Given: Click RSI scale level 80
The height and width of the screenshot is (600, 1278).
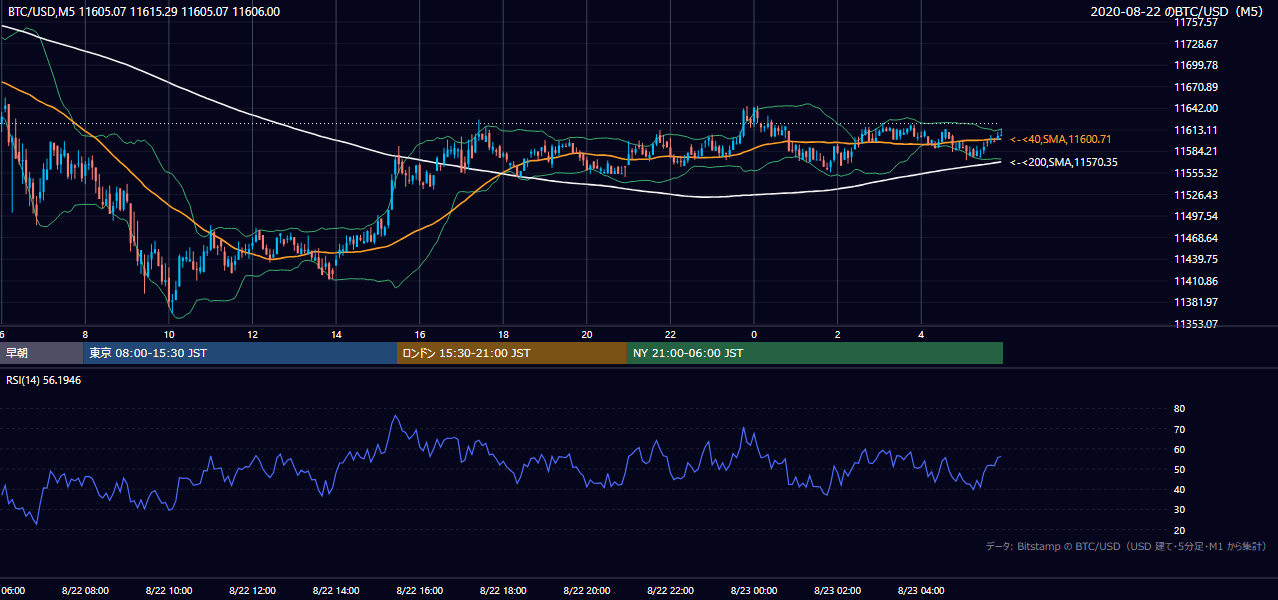Looking at the screenshot, I should 1179,409.
